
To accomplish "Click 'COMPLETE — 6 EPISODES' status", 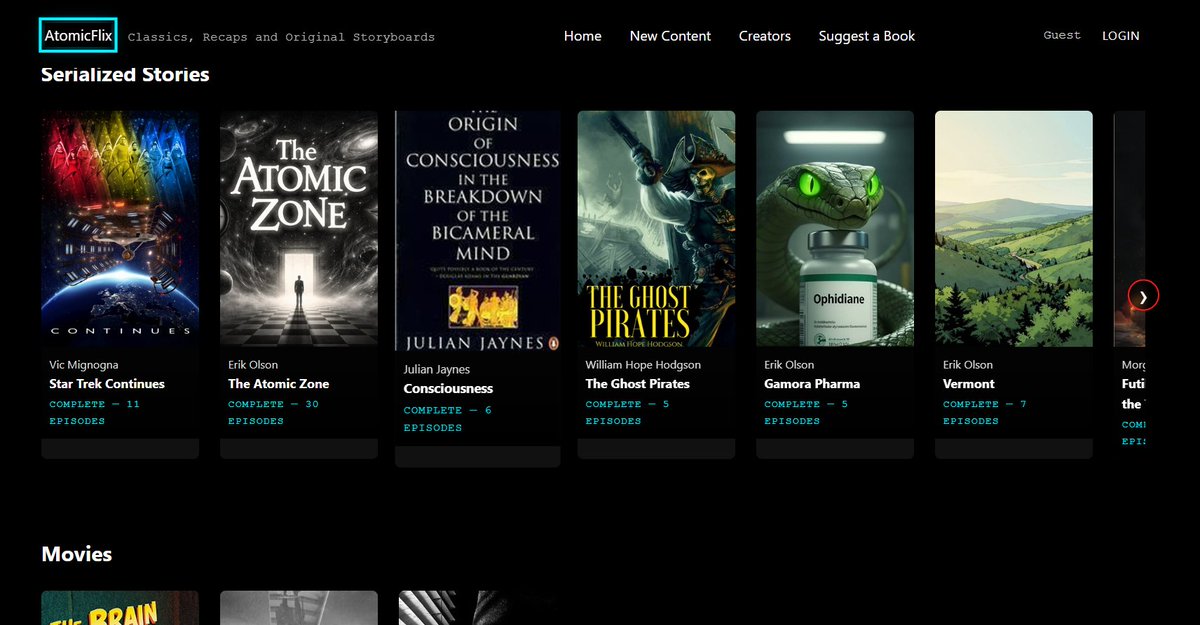I will point(448,419).
